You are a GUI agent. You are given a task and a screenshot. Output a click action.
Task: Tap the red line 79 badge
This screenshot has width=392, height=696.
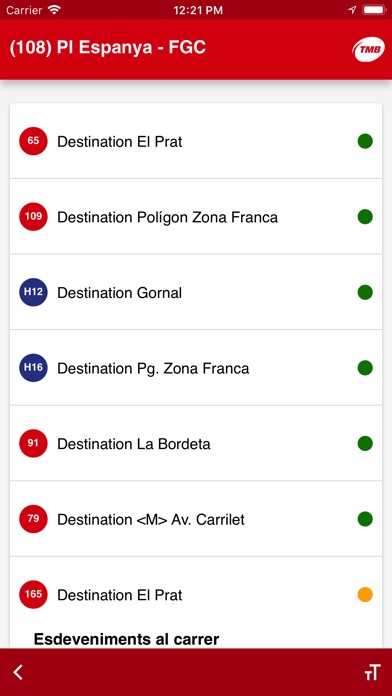33,518
